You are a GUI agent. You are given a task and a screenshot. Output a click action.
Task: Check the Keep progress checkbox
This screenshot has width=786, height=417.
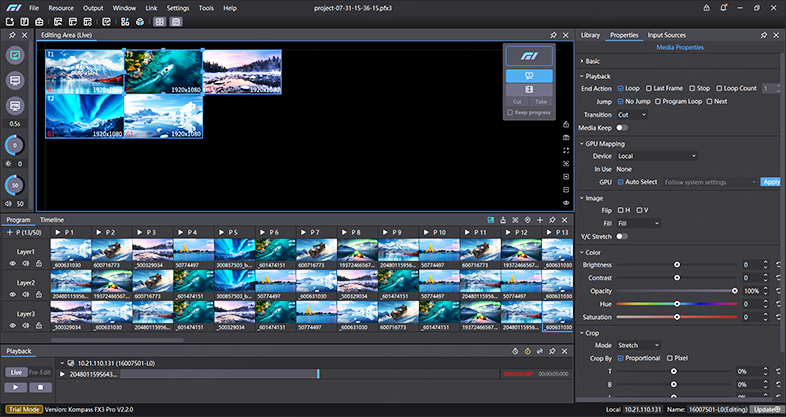pyautogui.click(x=510, y=112)
